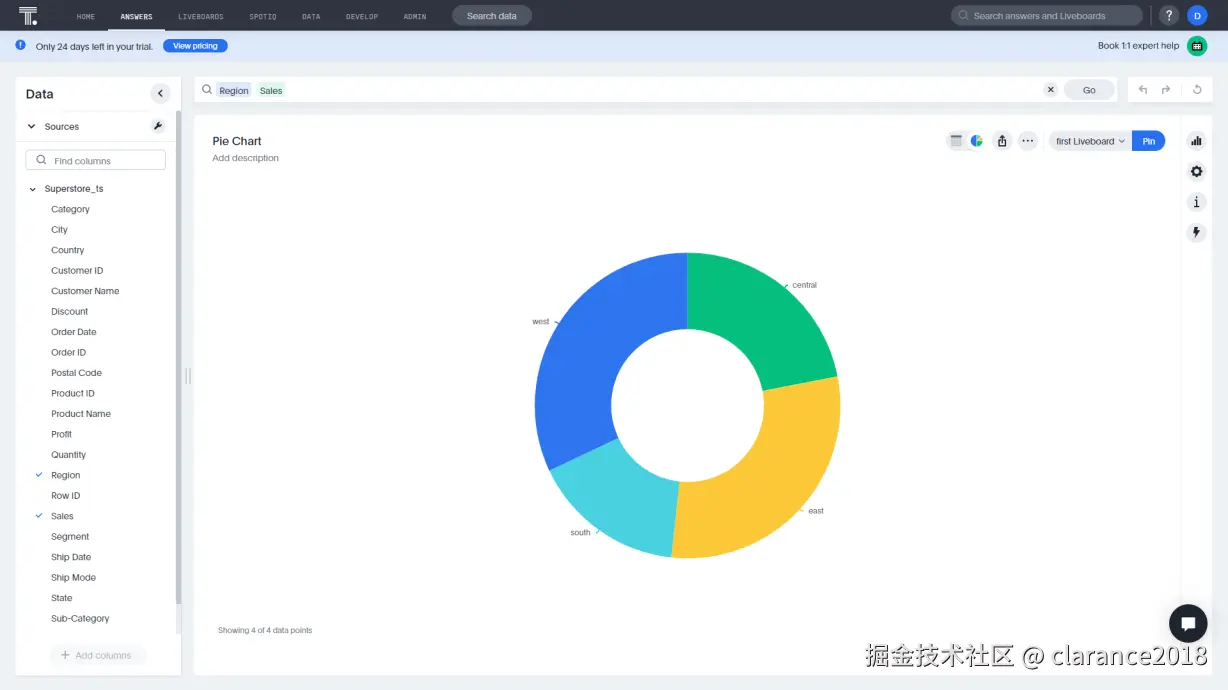The image size is (1228, 690).
Task: Collapse the Data panel with the chevron
Action: (160, 93)
